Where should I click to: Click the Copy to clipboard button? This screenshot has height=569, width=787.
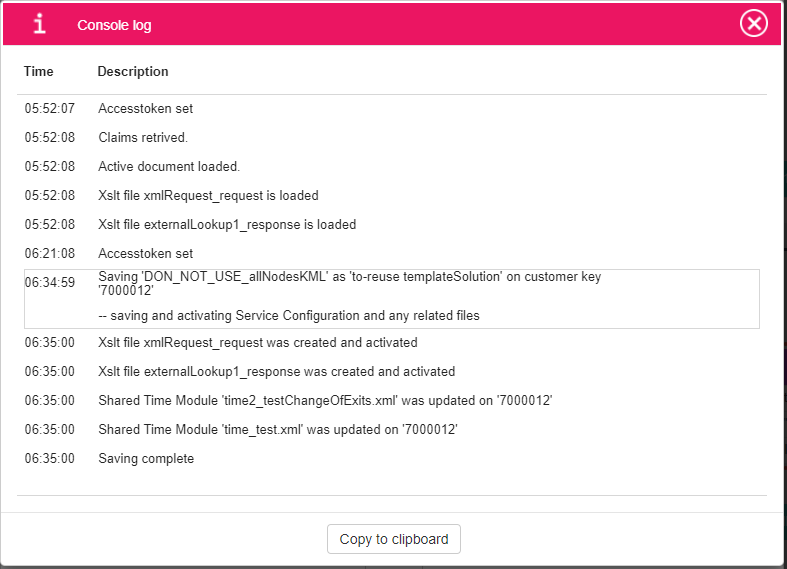[393, 539]
